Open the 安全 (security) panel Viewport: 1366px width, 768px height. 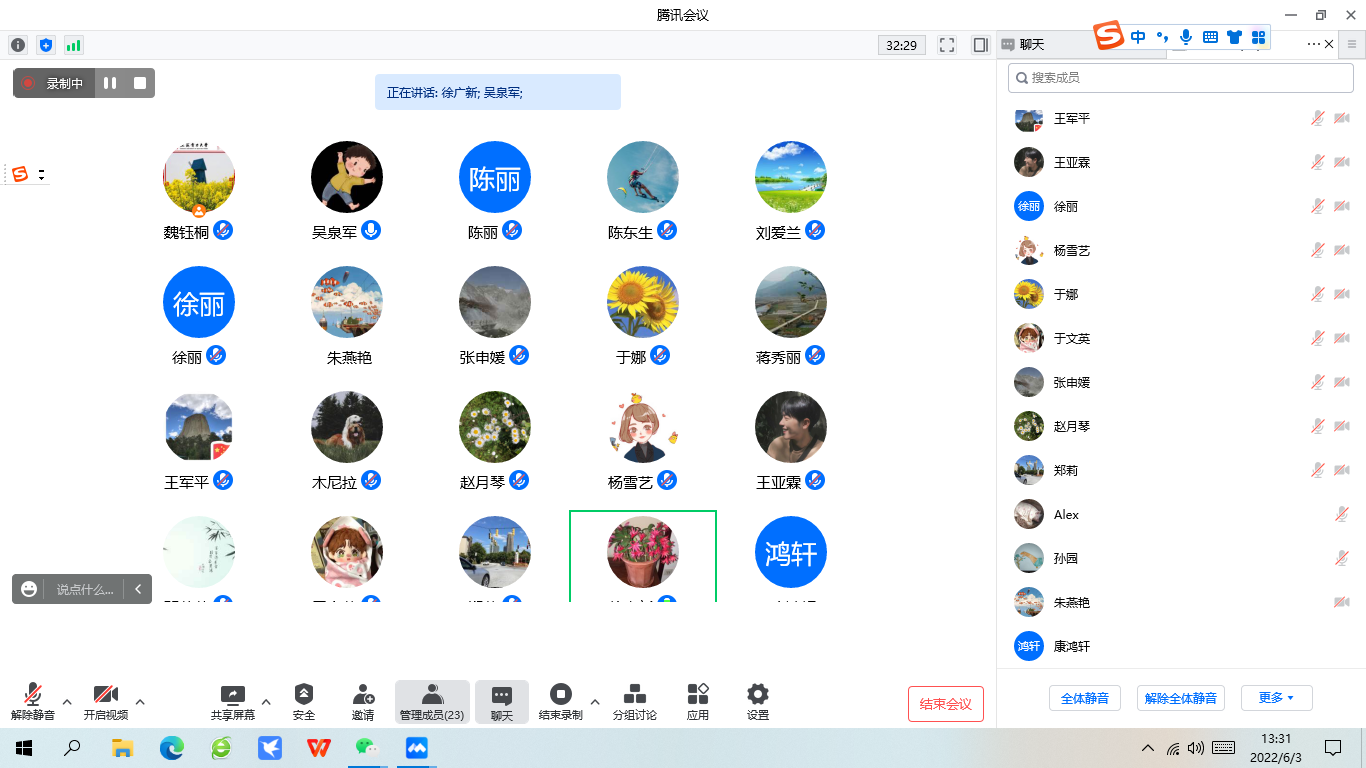tap(304, 700)
